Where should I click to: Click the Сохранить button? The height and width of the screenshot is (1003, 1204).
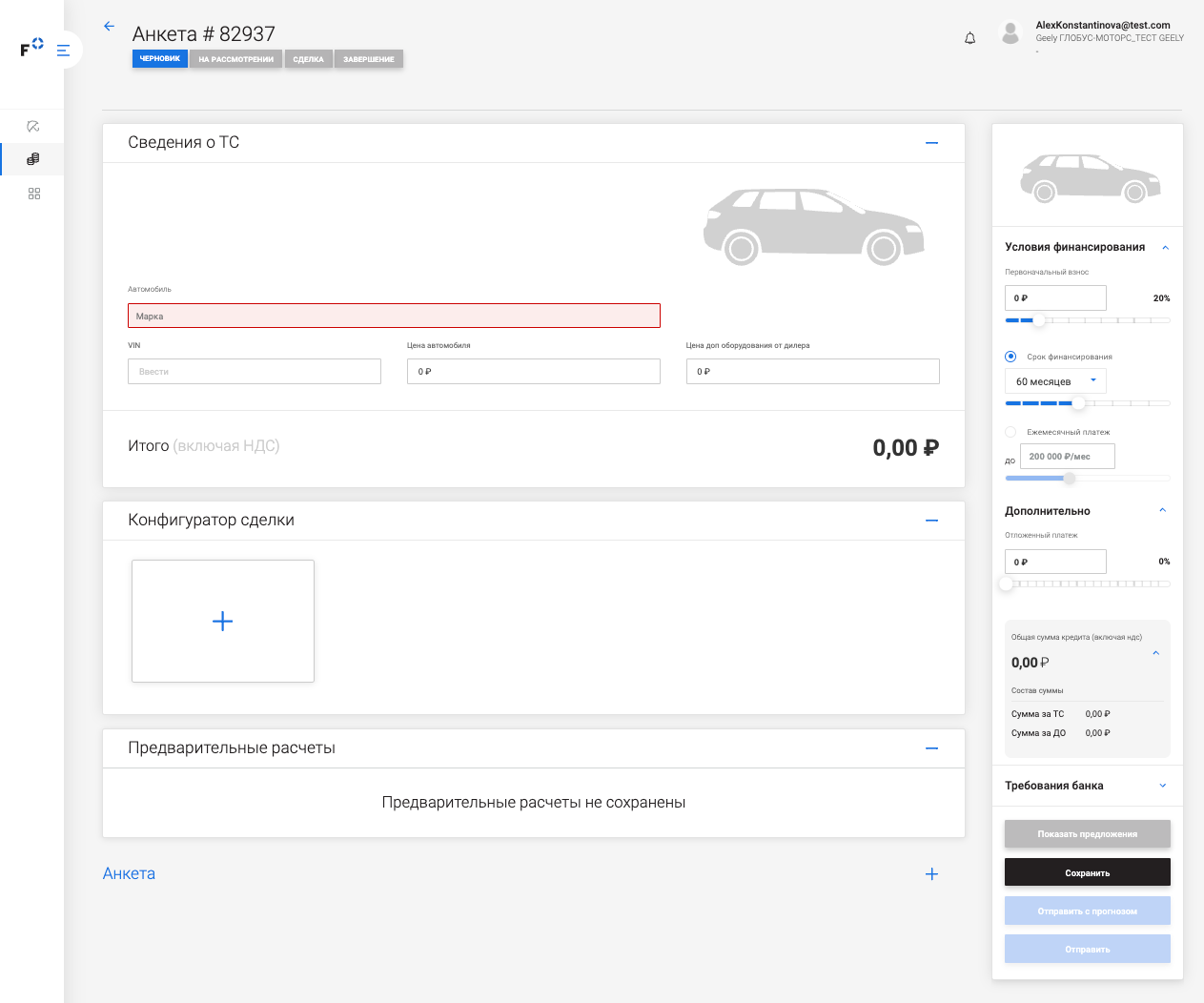[x=1087, y=872]
